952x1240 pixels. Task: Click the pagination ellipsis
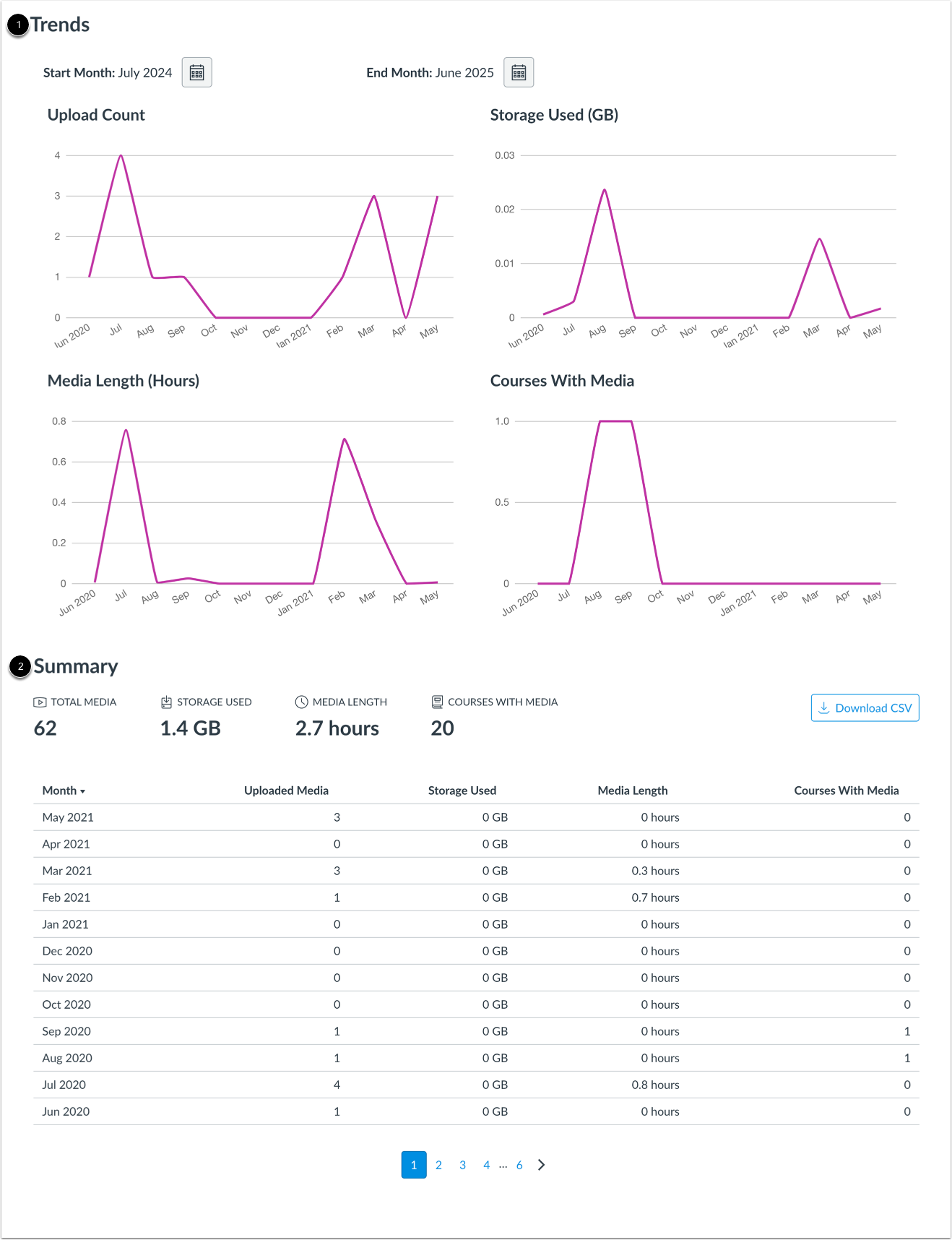503,1165
